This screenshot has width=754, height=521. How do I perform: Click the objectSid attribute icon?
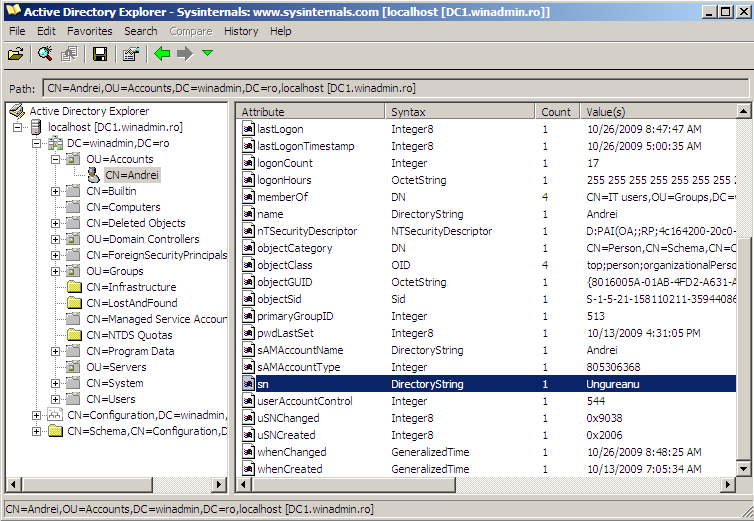[x=248, y=299]
